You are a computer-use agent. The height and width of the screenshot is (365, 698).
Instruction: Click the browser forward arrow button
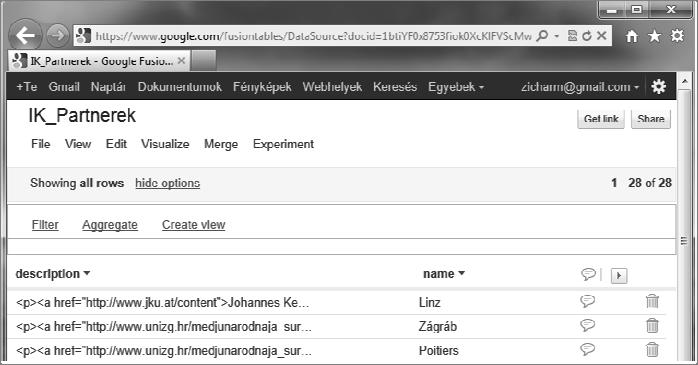[57, 36]
